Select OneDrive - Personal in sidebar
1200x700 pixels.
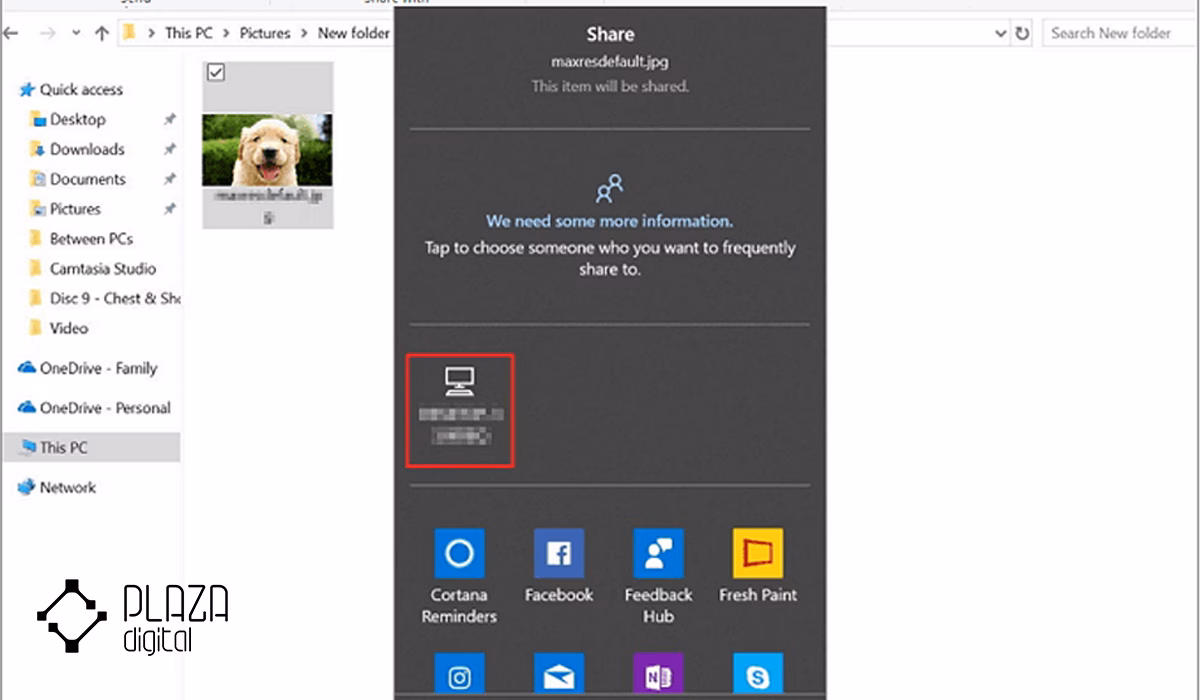point(105,408)
